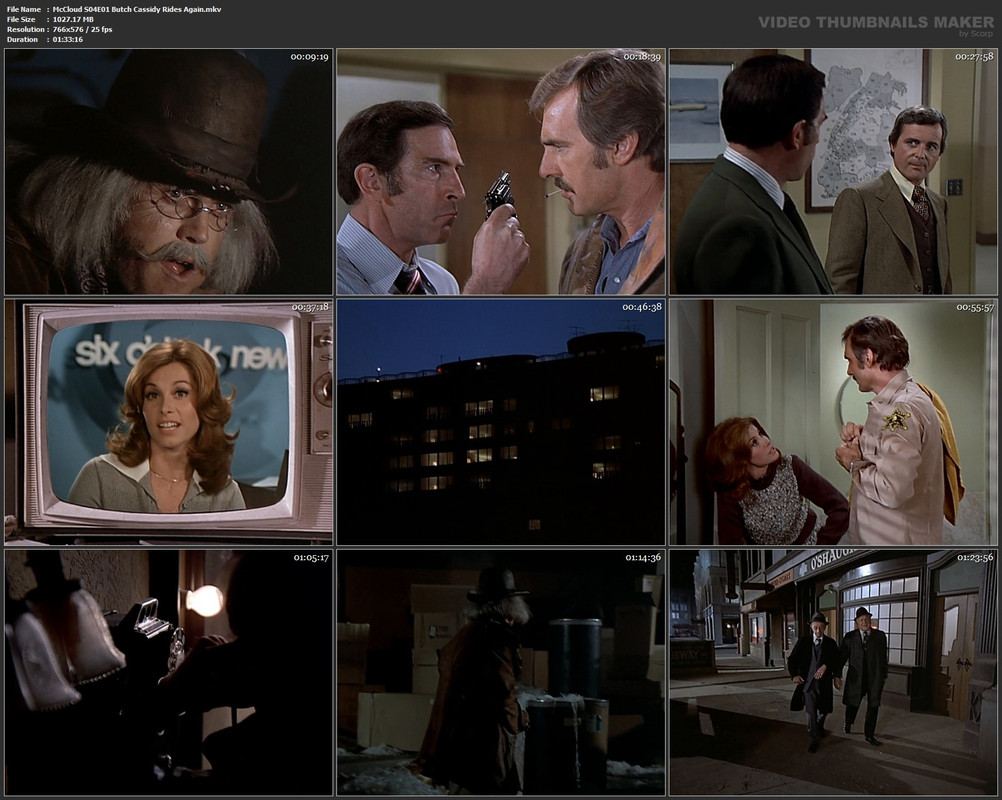Click the 'File Size' label
1002x800 pixels.
[x=21, y=19]
